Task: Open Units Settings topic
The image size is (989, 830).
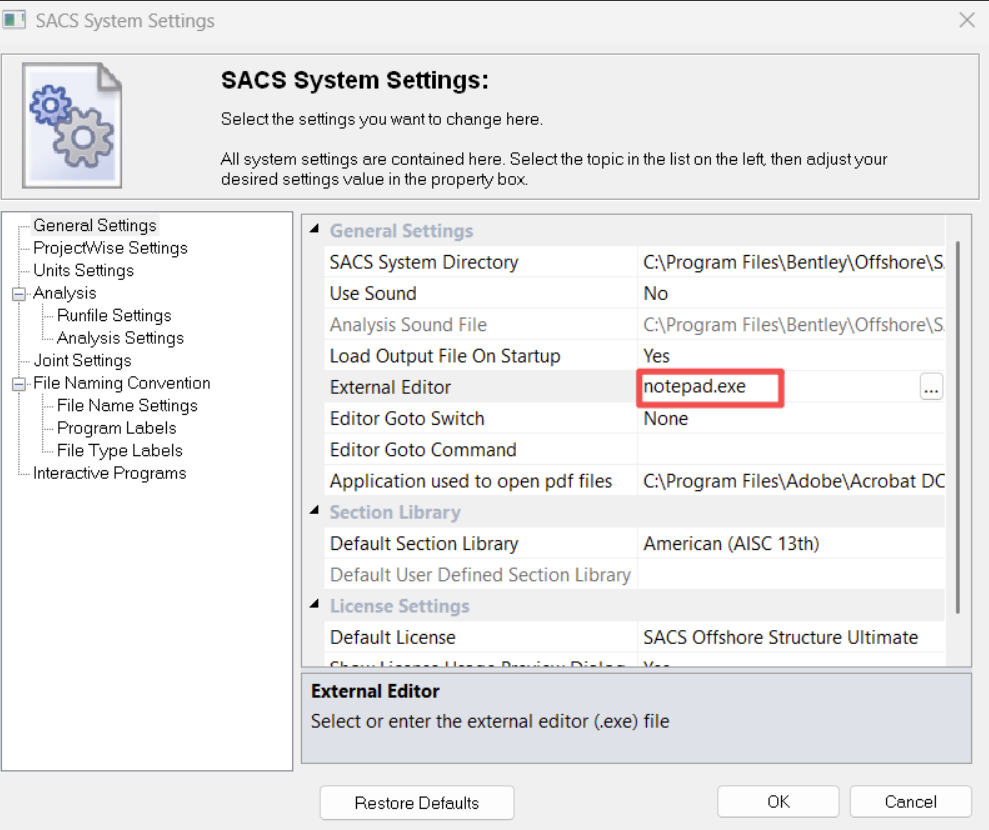Action: click(x=83, y=271)
